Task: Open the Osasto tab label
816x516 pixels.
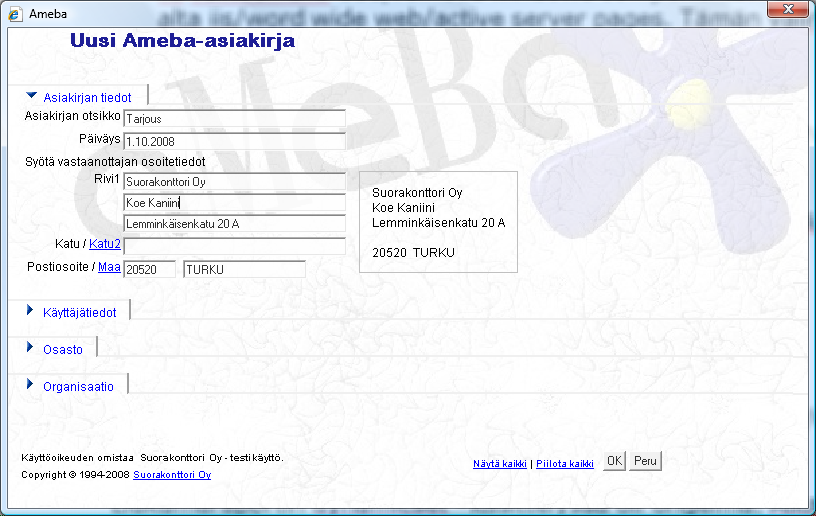Action: (63, 350)
